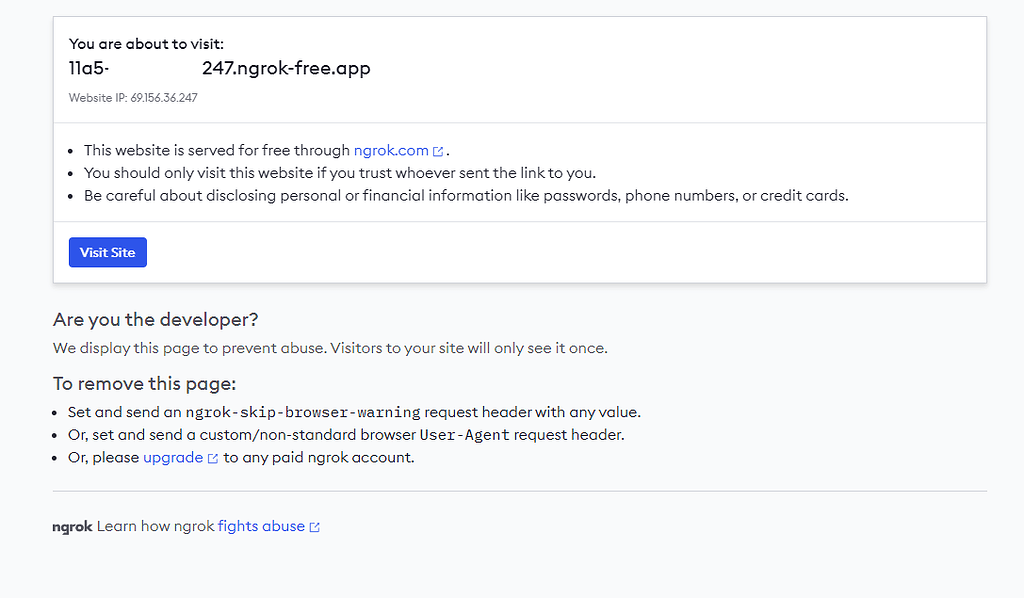Click the 'Learn how ngrok' footer text
Screen dimensions: 1024x598
point(156,526)
